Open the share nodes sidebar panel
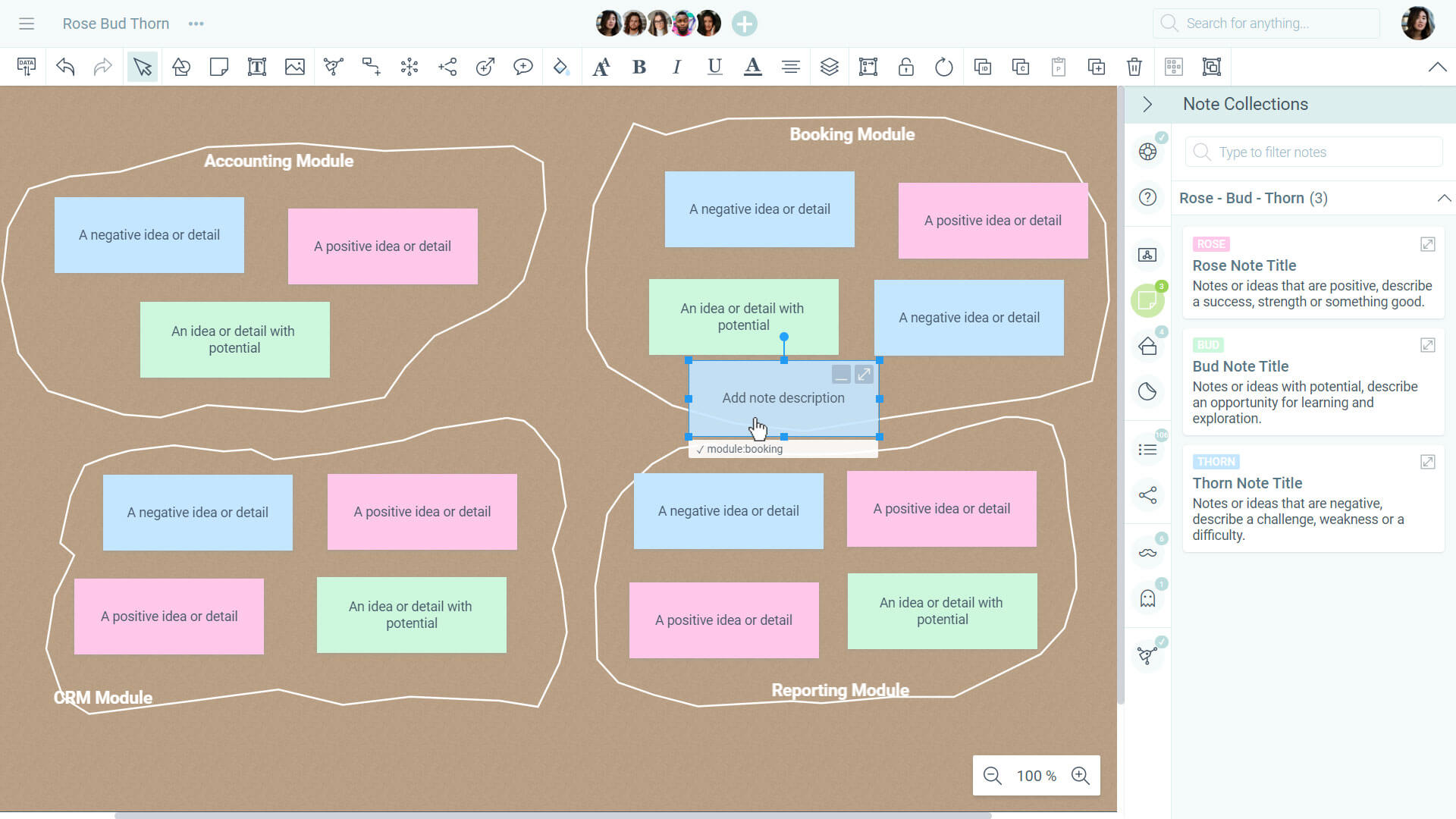Image resolution: width=1456 pixels, height=819 pixels. [x=1147, y=495]
